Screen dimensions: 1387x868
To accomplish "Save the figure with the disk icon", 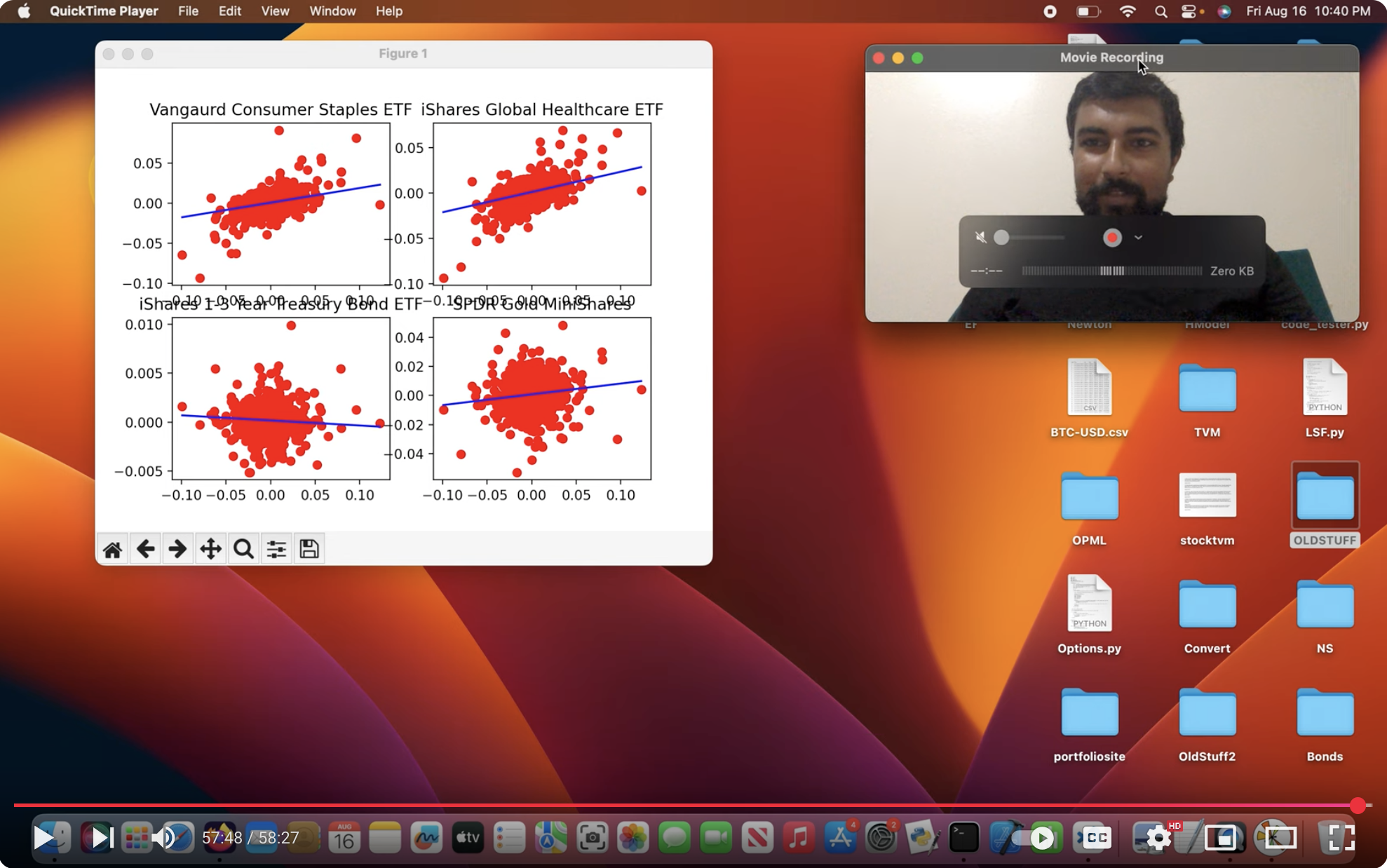I will 309,549.
